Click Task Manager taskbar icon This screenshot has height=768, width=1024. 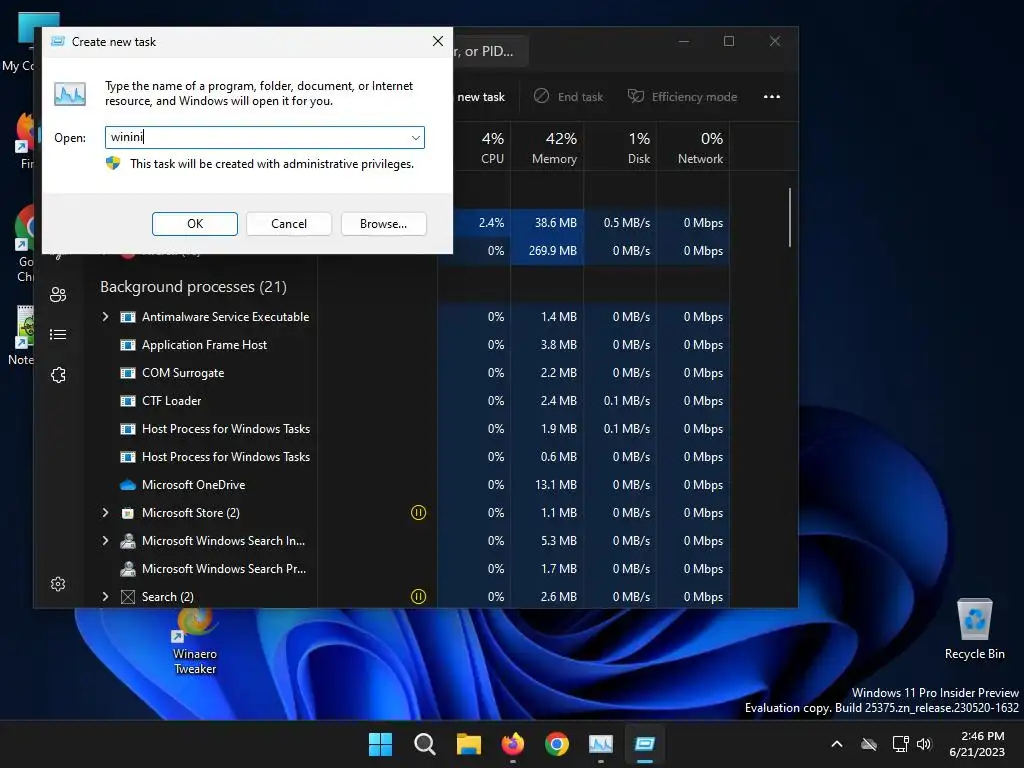(601, 744)
